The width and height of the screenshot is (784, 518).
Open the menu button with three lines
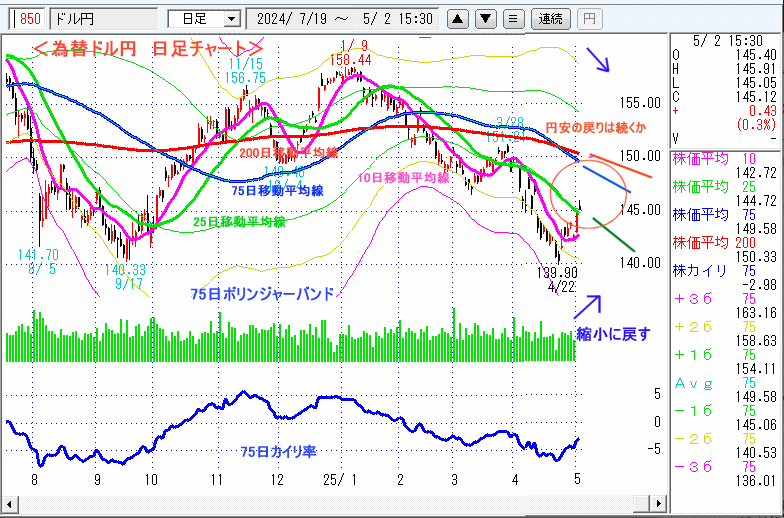pos(513,20)
